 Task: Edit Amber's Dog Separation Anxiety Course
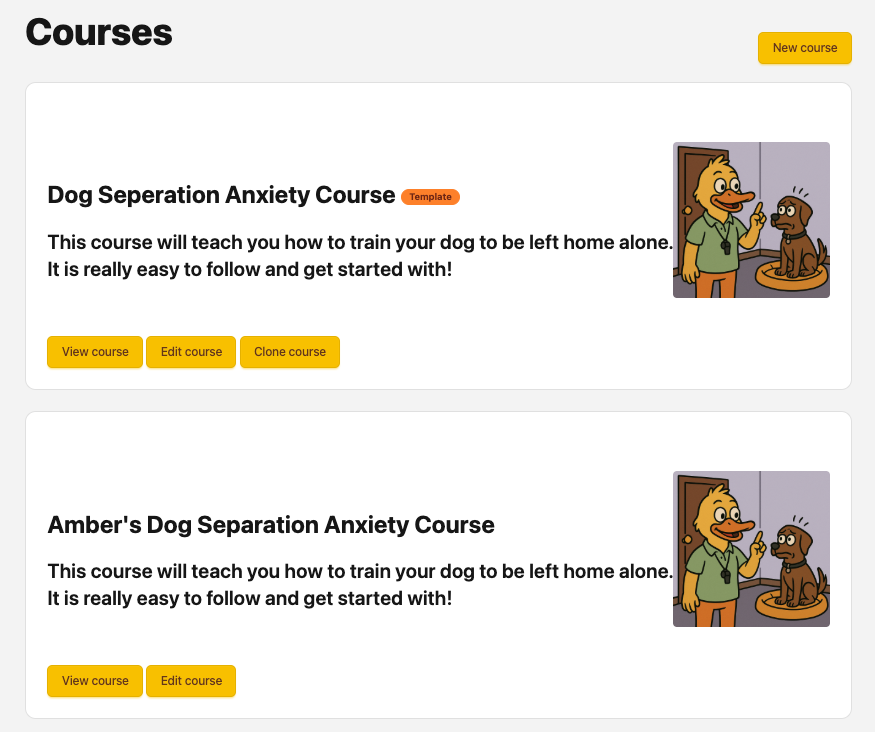click(x=191, y=681)
